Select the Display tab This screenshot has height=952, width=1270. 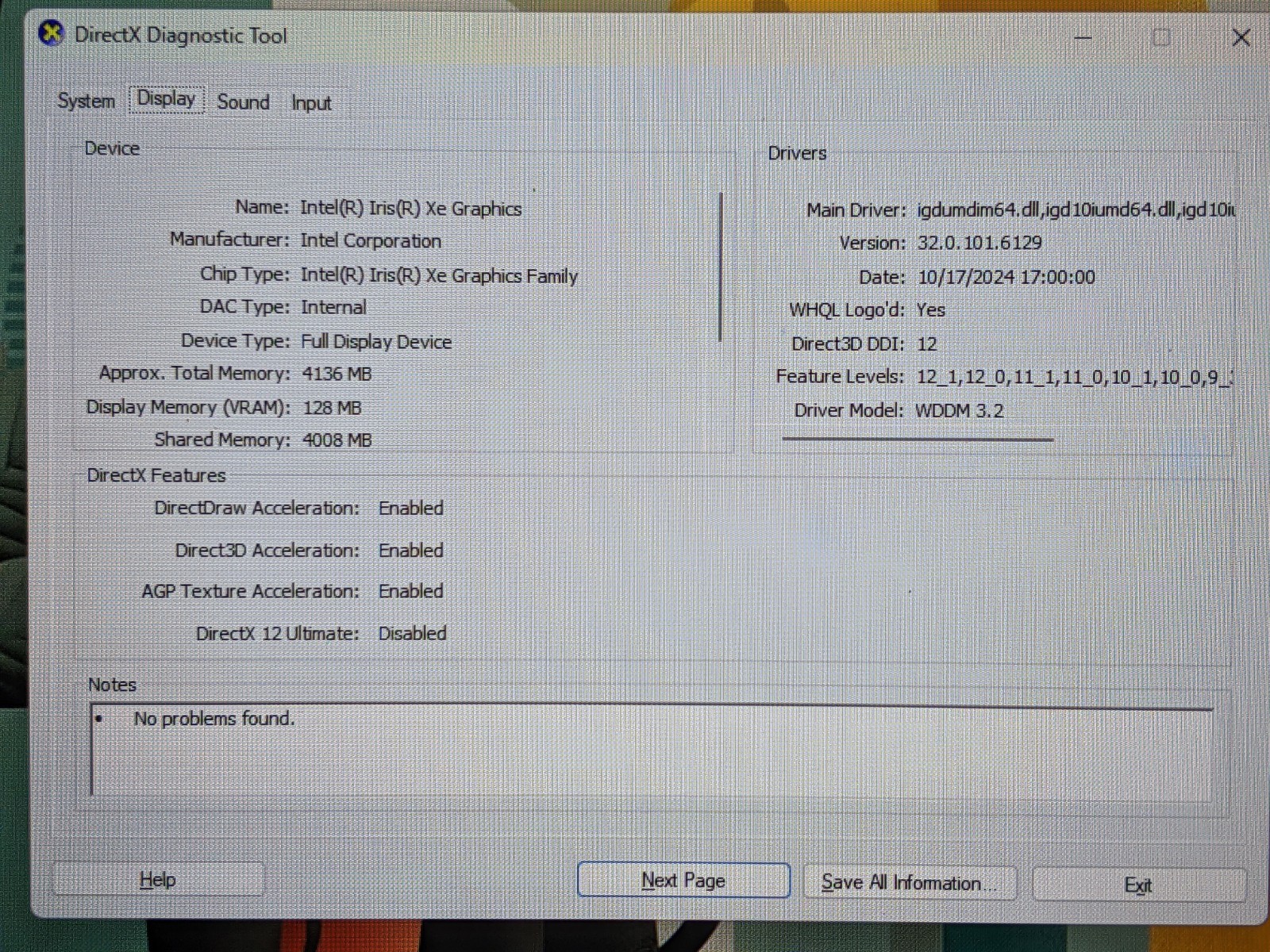[x=167, y=99]
